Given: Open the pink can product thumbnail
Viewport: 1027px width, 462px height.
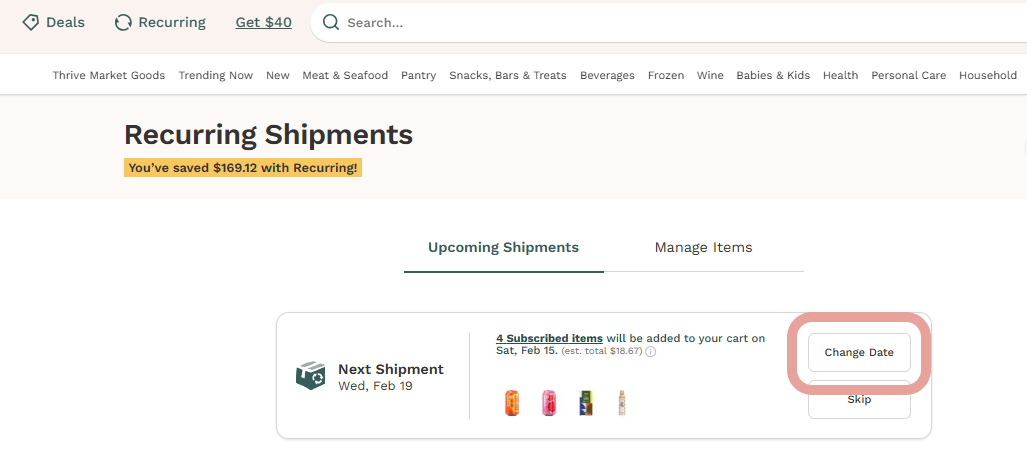Looking at the screenshot, I should [x=549, y=403].
